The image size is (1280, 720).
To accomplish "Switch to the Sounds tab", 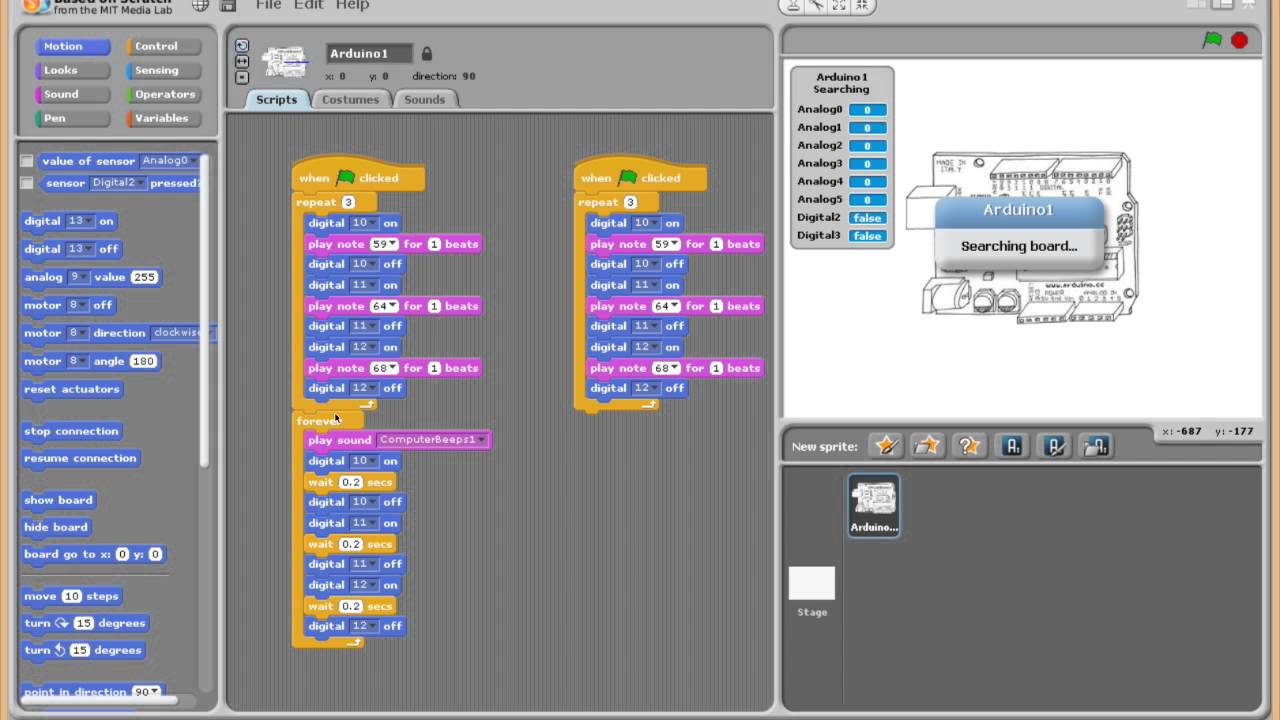I will pyautogui.click(x=424, y=99).
